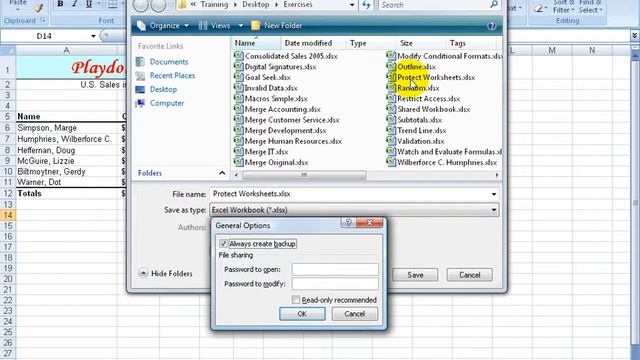Click the file list horizontal scrollbar
640x360 pixels.
(x=304, y=175)
